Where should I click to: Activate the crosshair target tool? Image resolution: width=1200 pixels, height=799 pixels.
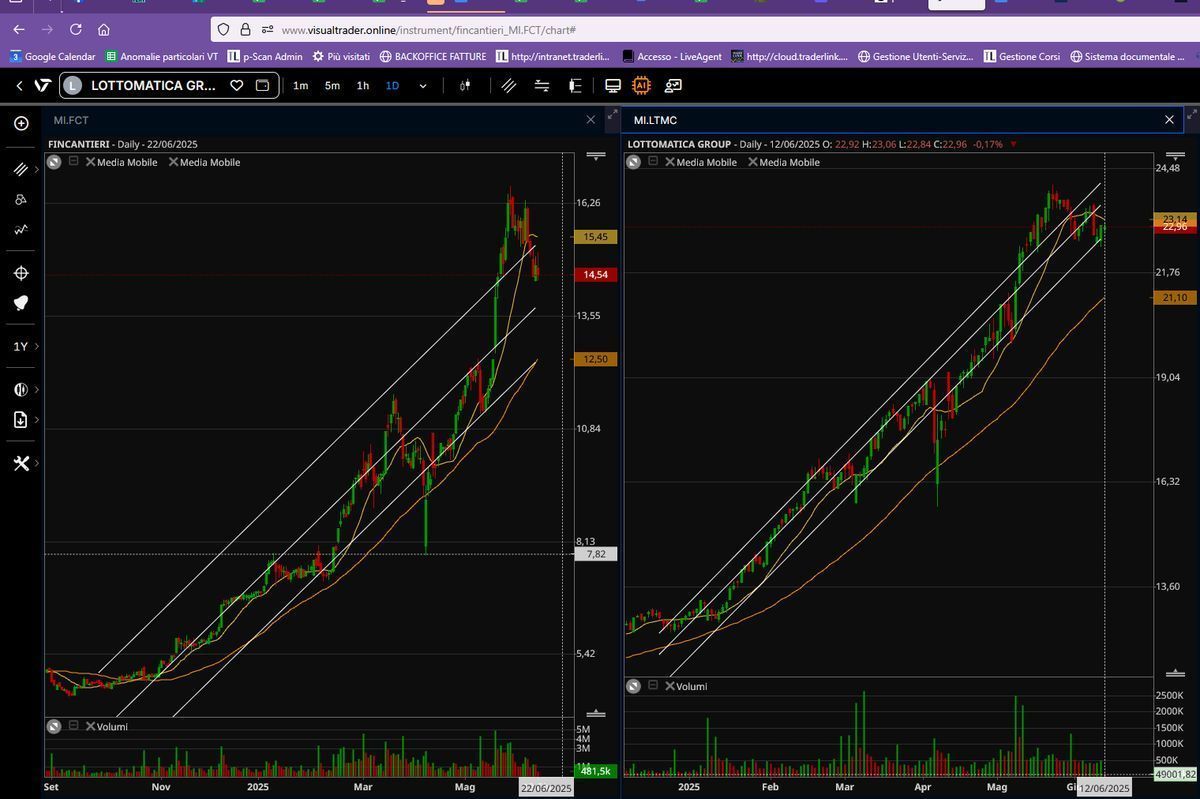pos(21,273)
